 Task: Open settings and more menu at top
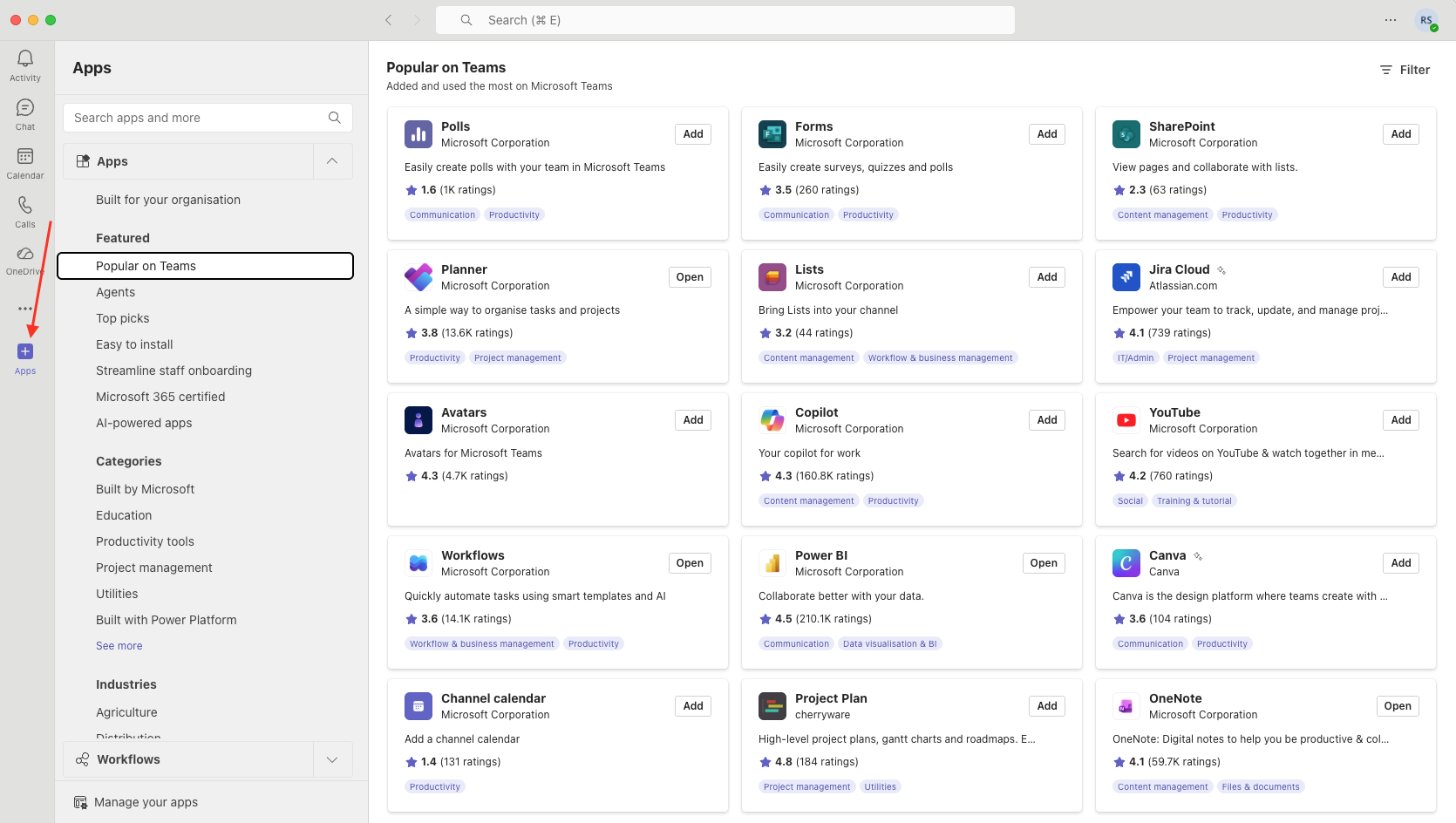click(x=1391, y=20)
